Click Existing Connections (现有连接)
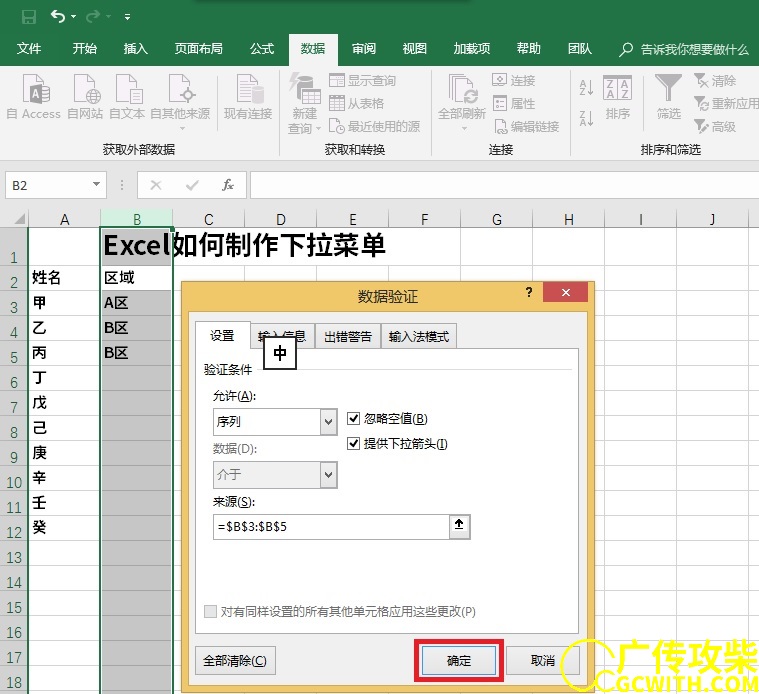 coord(248,97)
